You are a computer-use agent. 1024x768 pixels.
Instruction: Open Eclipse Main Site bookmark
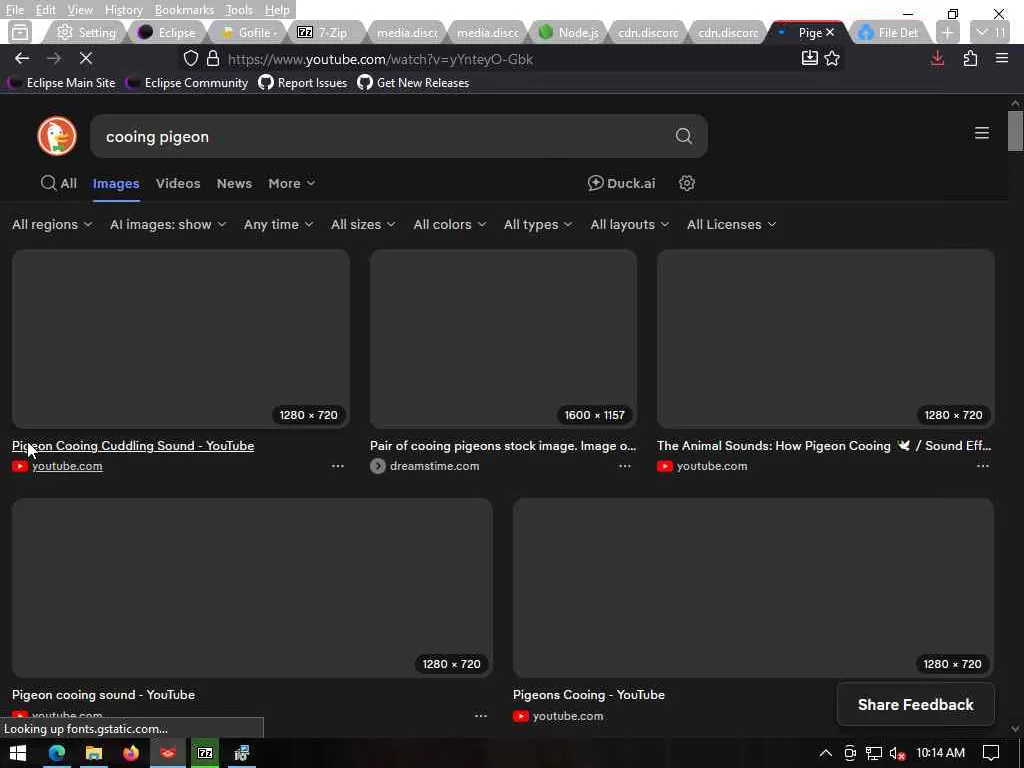coord(63,83)
